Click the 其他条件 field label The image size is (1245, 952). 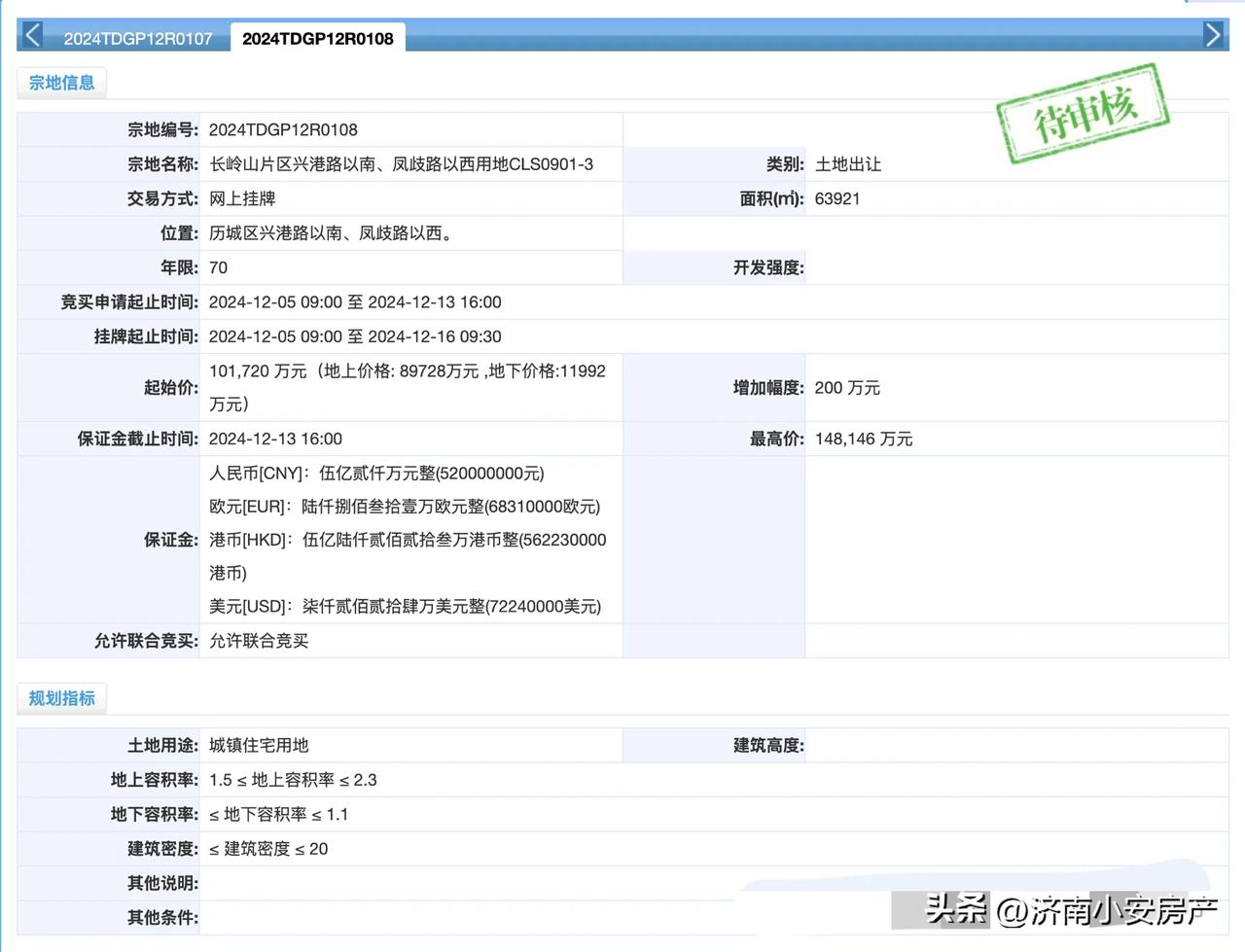pyautogui.click(x=162, y=917)
